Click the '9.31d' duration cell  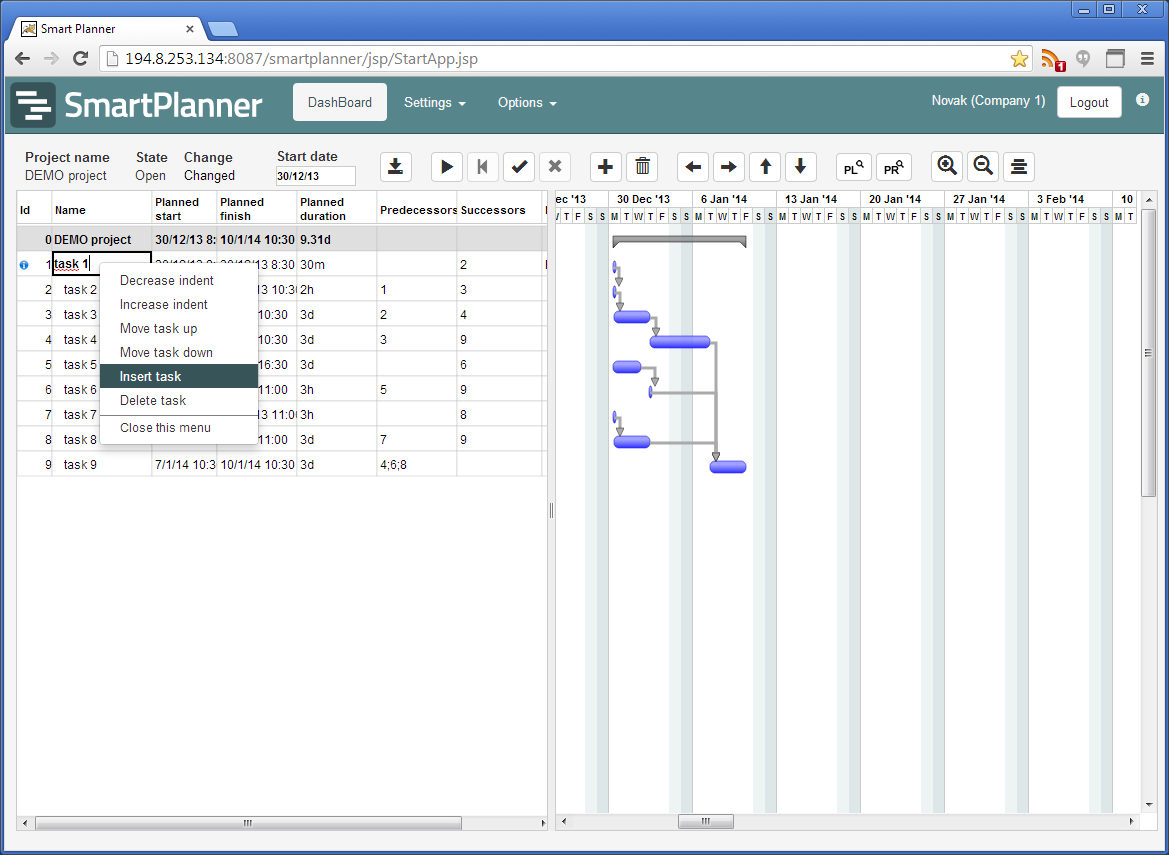pos(336,239)
